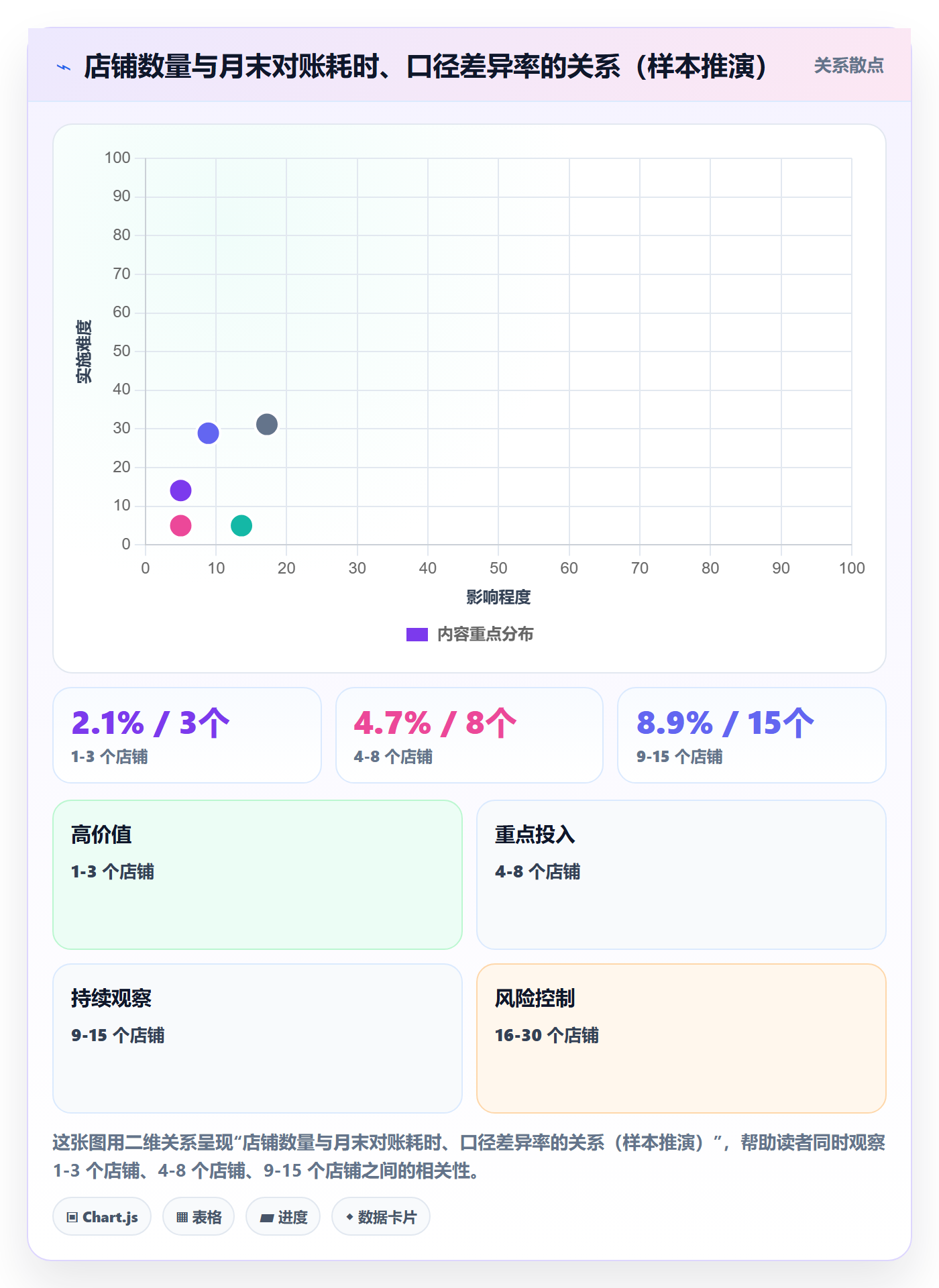The height and width of the screenshot is (1288, 939).
Task: Open the 持续观察 quadrant card
Action: tap(258, 1038)
